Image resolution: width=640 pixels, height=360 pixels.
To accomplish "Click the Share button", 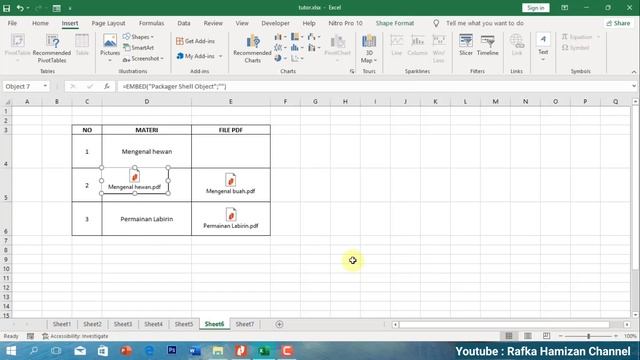I will [618, 23].
